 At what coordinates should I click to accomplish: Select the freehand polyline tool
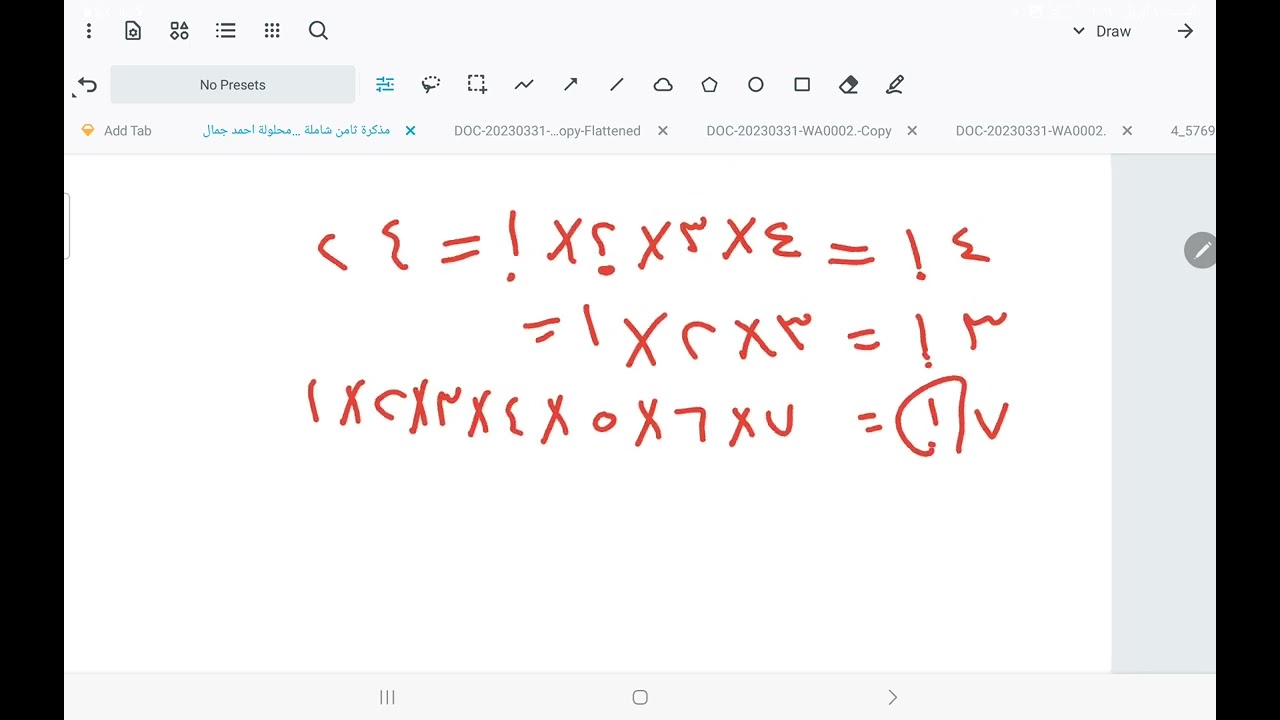click(x=524, y=85)
